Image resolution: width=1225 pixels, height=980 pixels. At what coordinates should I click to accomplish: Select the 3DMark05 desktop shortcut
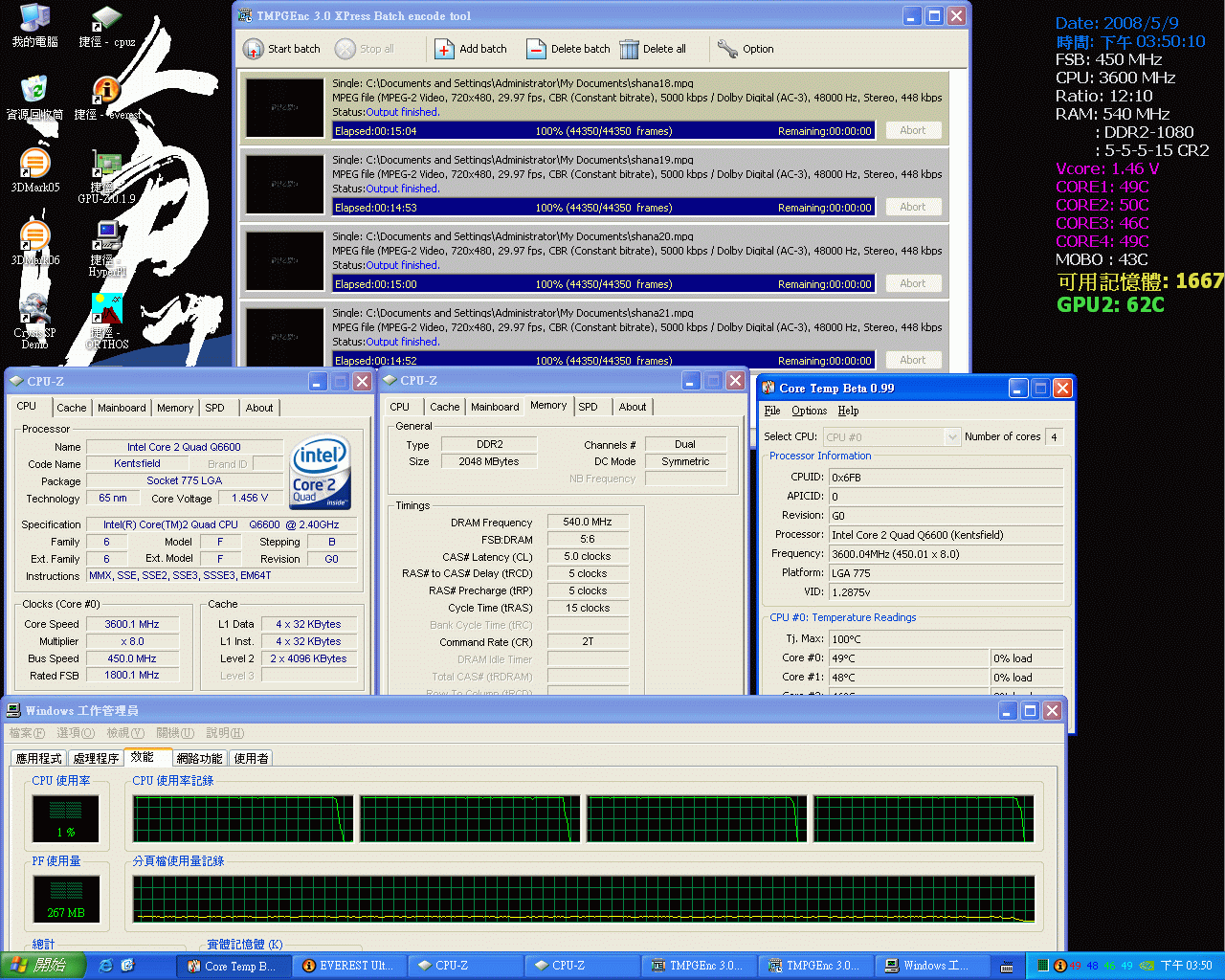34,171
